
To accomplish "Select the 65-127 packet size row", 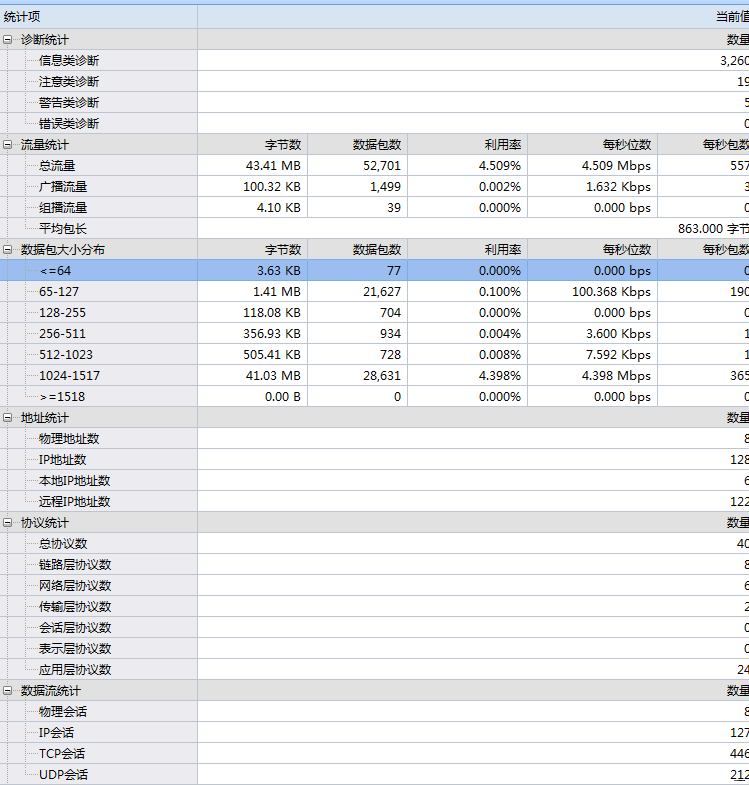I will point(374,292).
